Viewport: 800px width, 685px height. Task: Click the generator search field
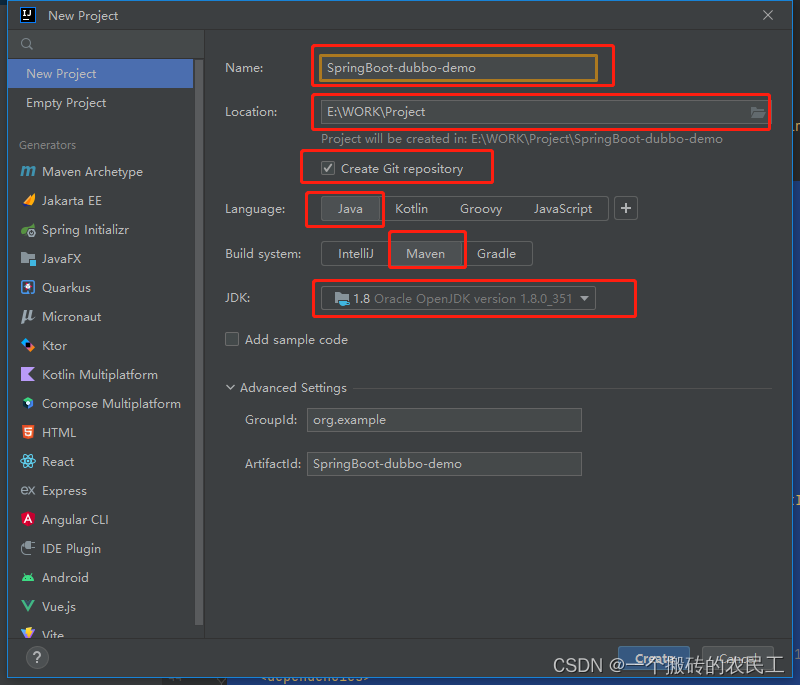pyautogui.click(x=106, y=44)
